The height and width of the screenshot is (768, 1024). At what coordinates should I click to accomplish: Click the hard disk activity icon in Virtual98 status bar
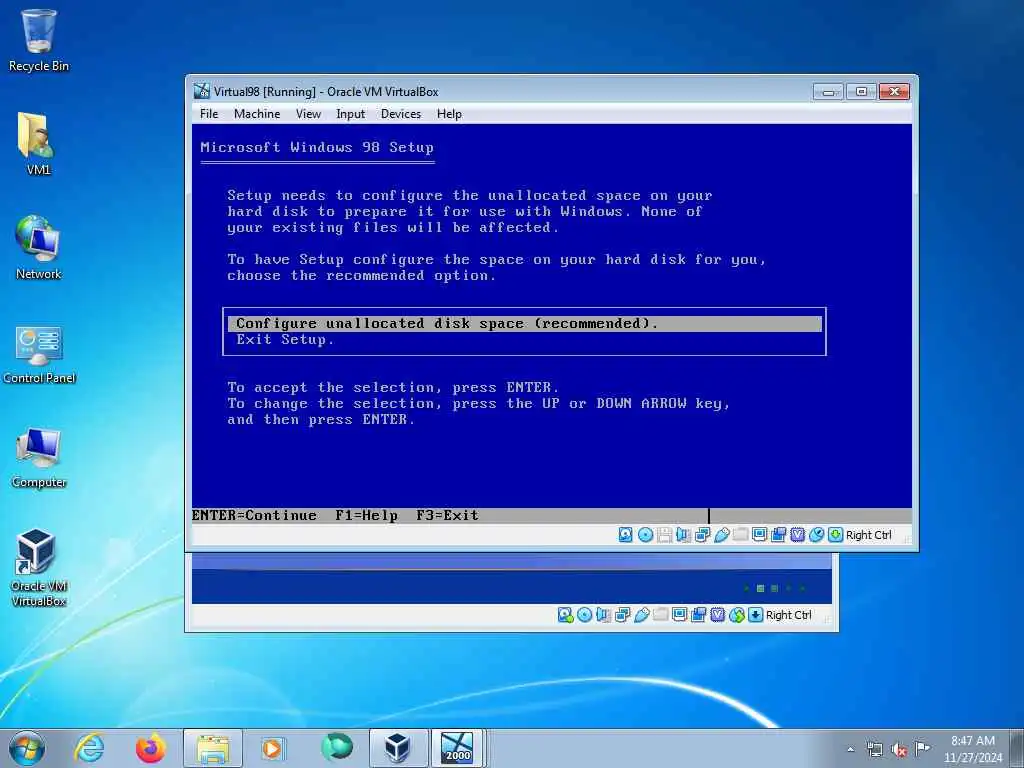pyautogui.click(x=626, y=535)
